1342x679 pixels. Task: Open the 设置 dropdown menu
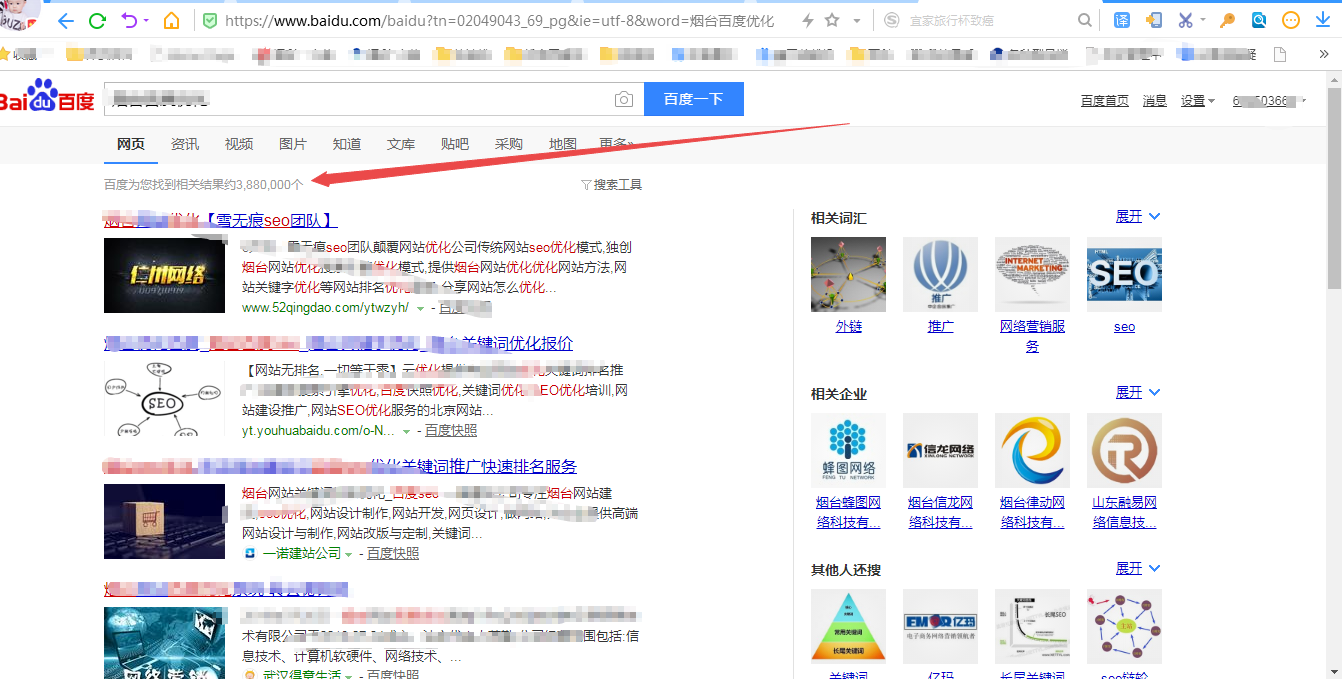pos(1198,101)
